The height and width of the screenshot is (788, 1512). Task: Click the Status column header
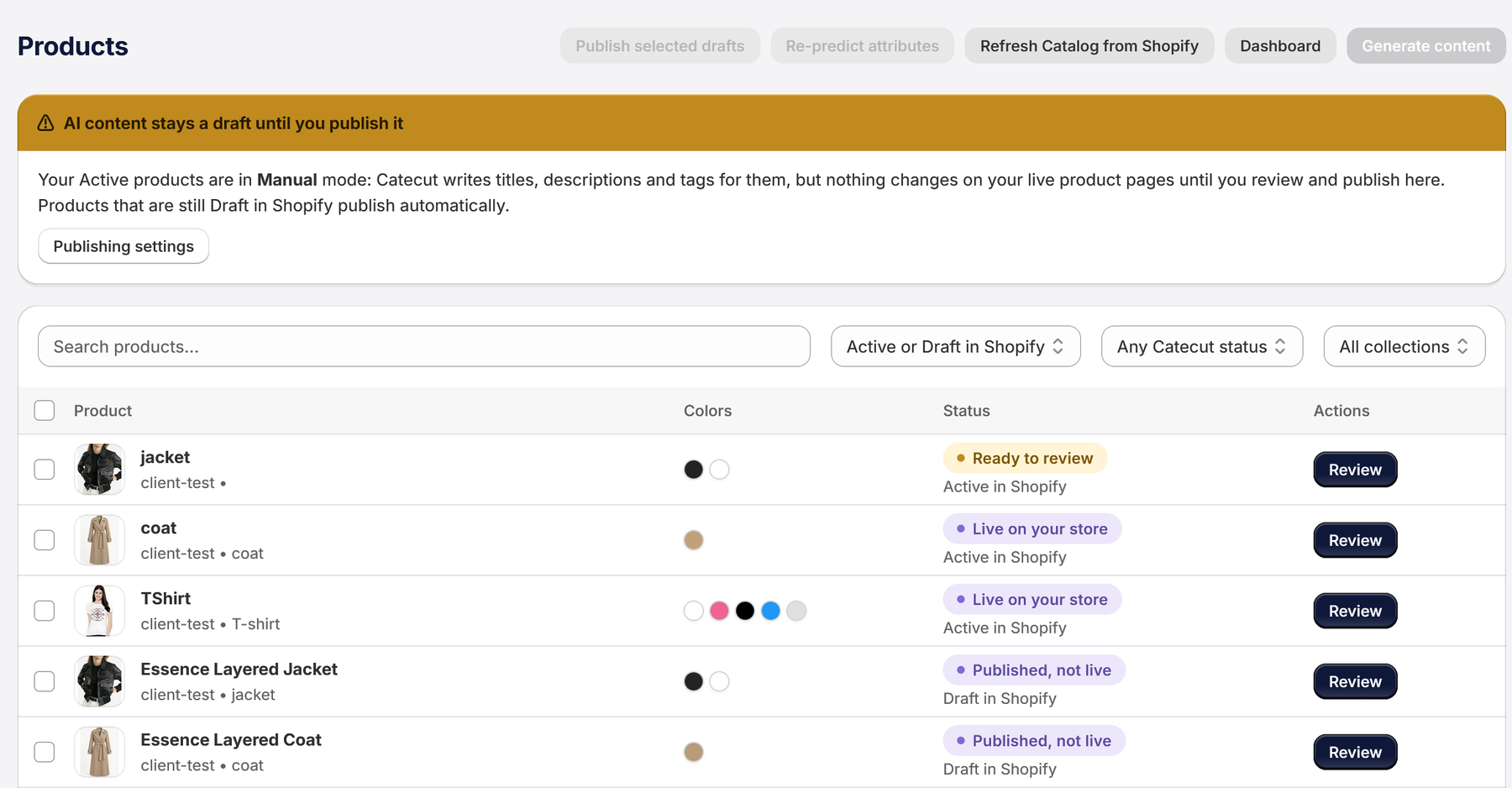coord(967,411)
